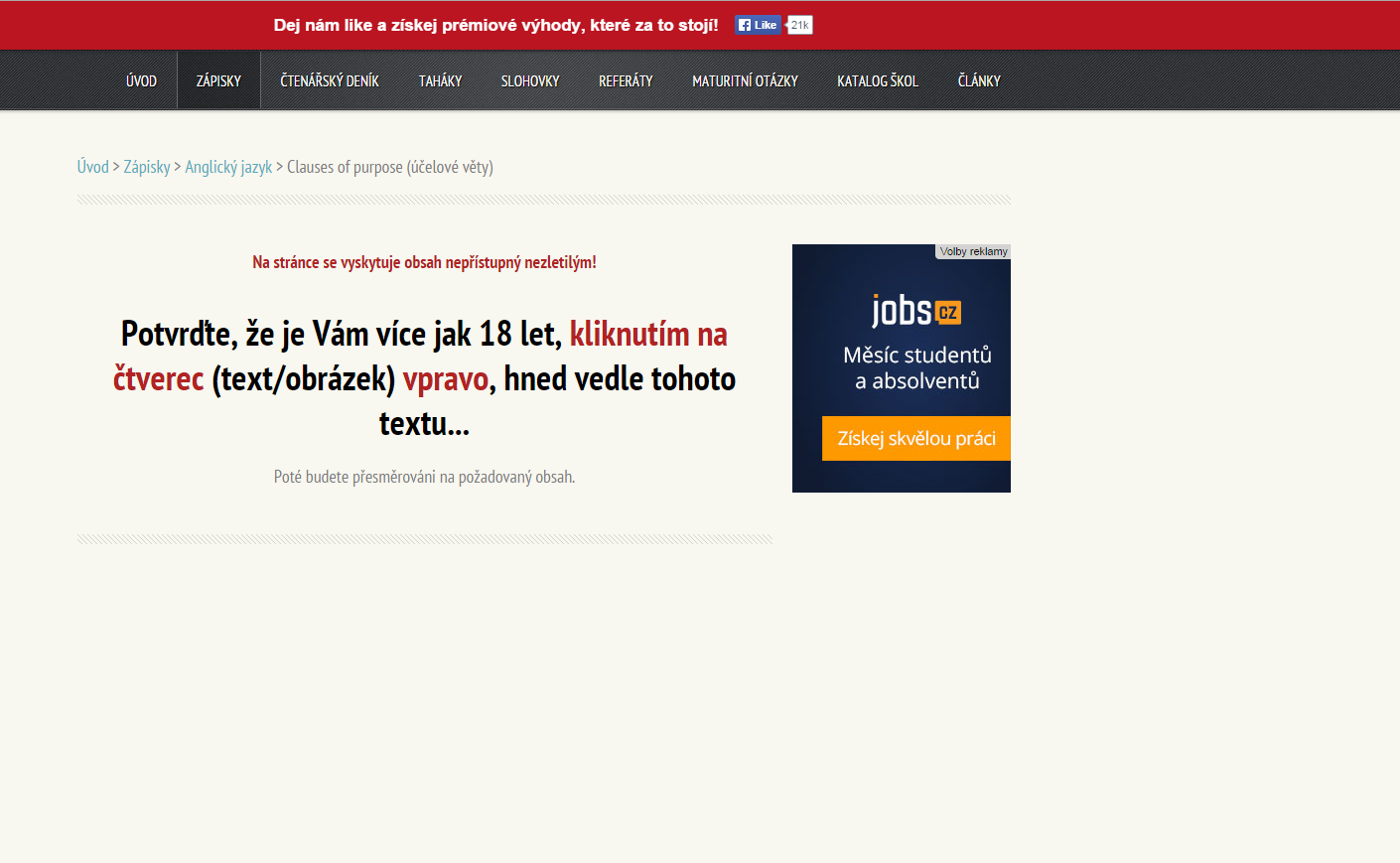This screenshot has height=863, width=1400.
Task: Click the Úvod breadcrumb link
Action: [x=93, y=167]
